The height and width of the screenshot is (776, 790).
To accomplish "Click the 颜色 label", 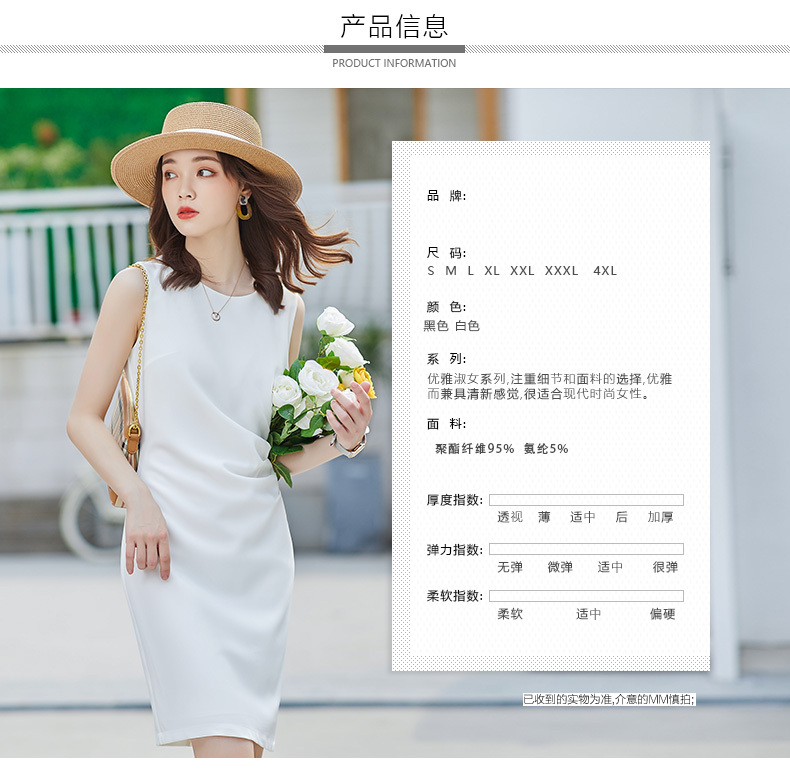I will point(446,307).
